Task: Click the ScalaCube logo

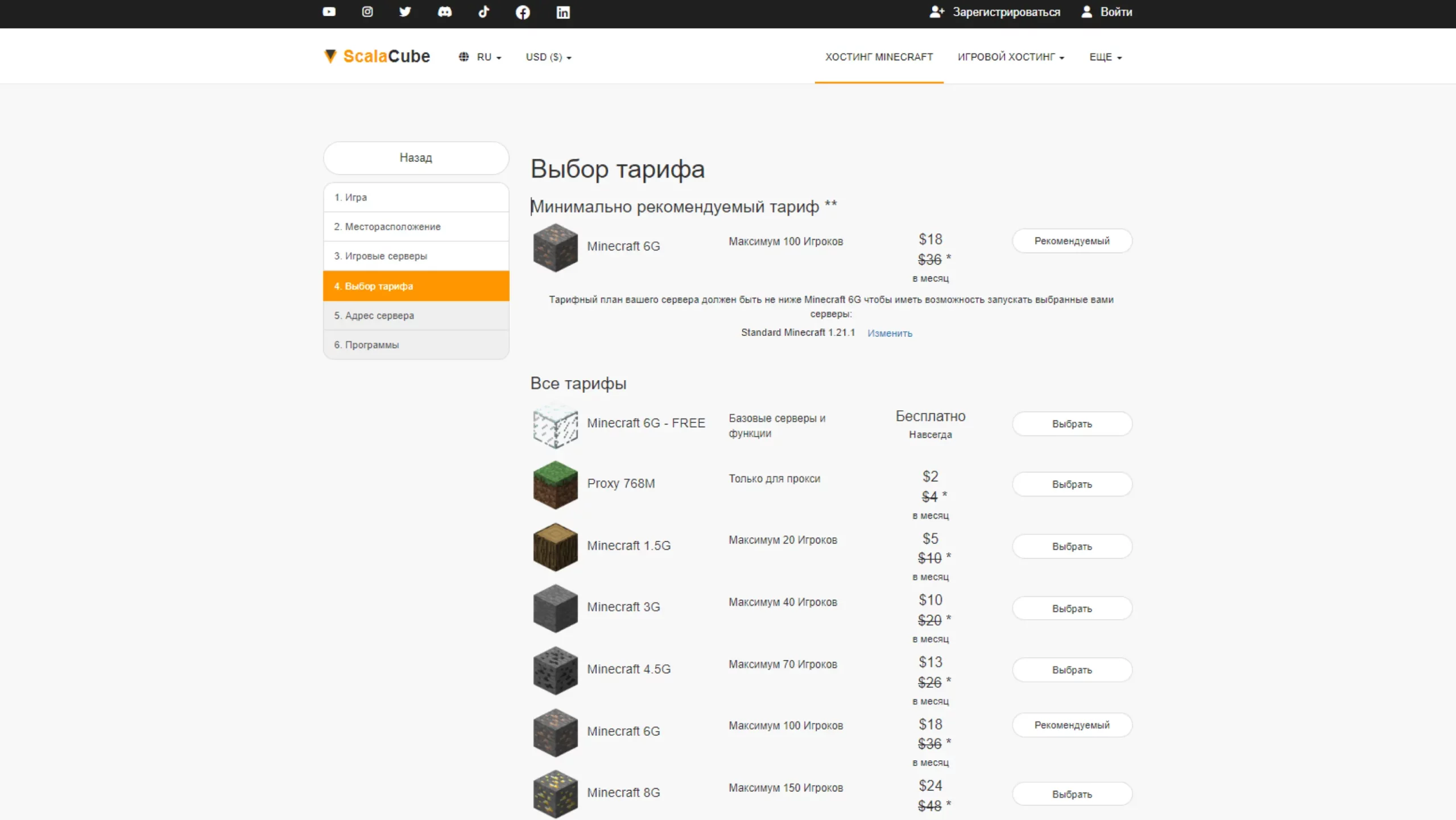Action: tap(377, 56)
